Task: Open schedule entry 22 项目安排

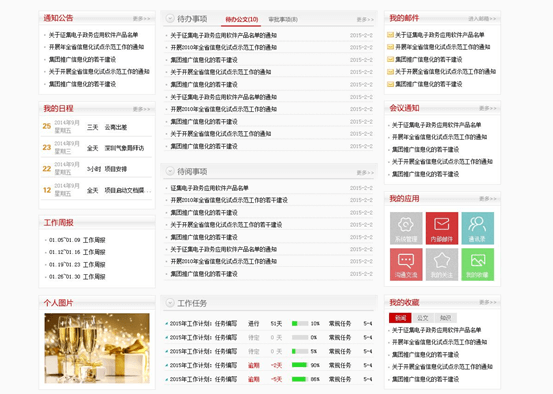Action: pyautogui.click(x=97, y=169)
